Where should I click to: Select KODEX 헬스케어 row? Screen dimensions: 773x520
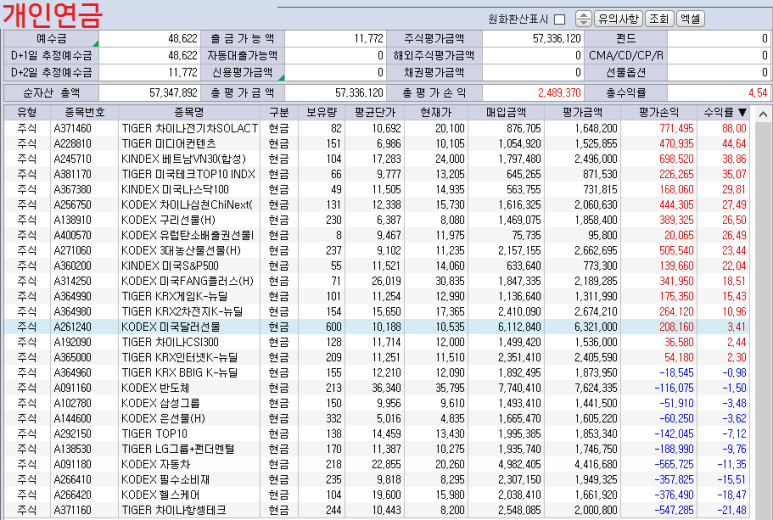click(x=377, y=495)
